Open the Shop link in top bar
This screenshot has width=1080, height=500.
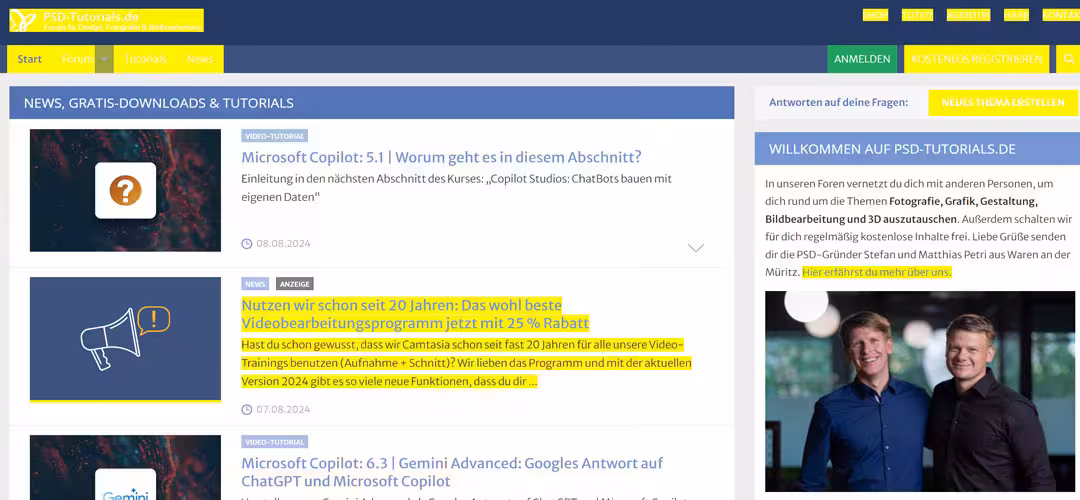point(875,15)
